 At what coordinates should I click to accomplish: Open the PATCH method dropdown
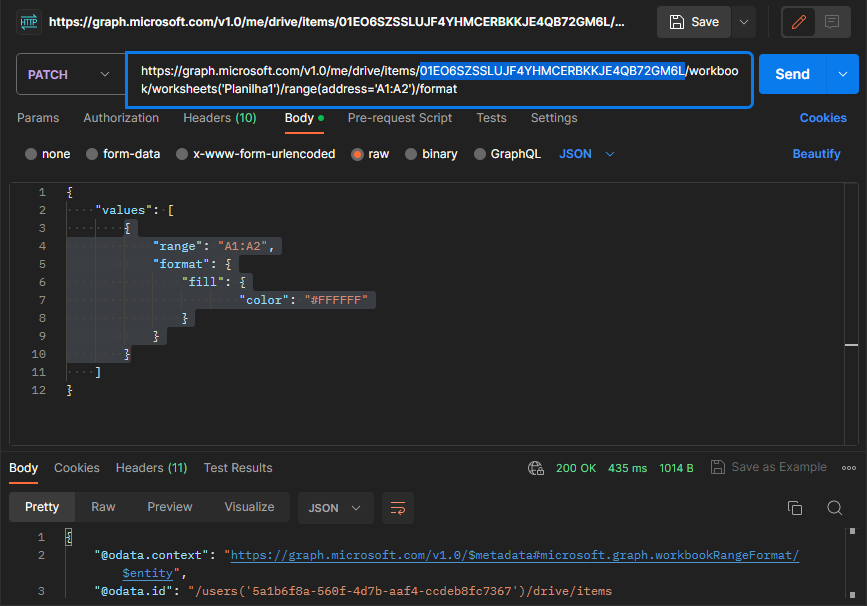(71, 75)
